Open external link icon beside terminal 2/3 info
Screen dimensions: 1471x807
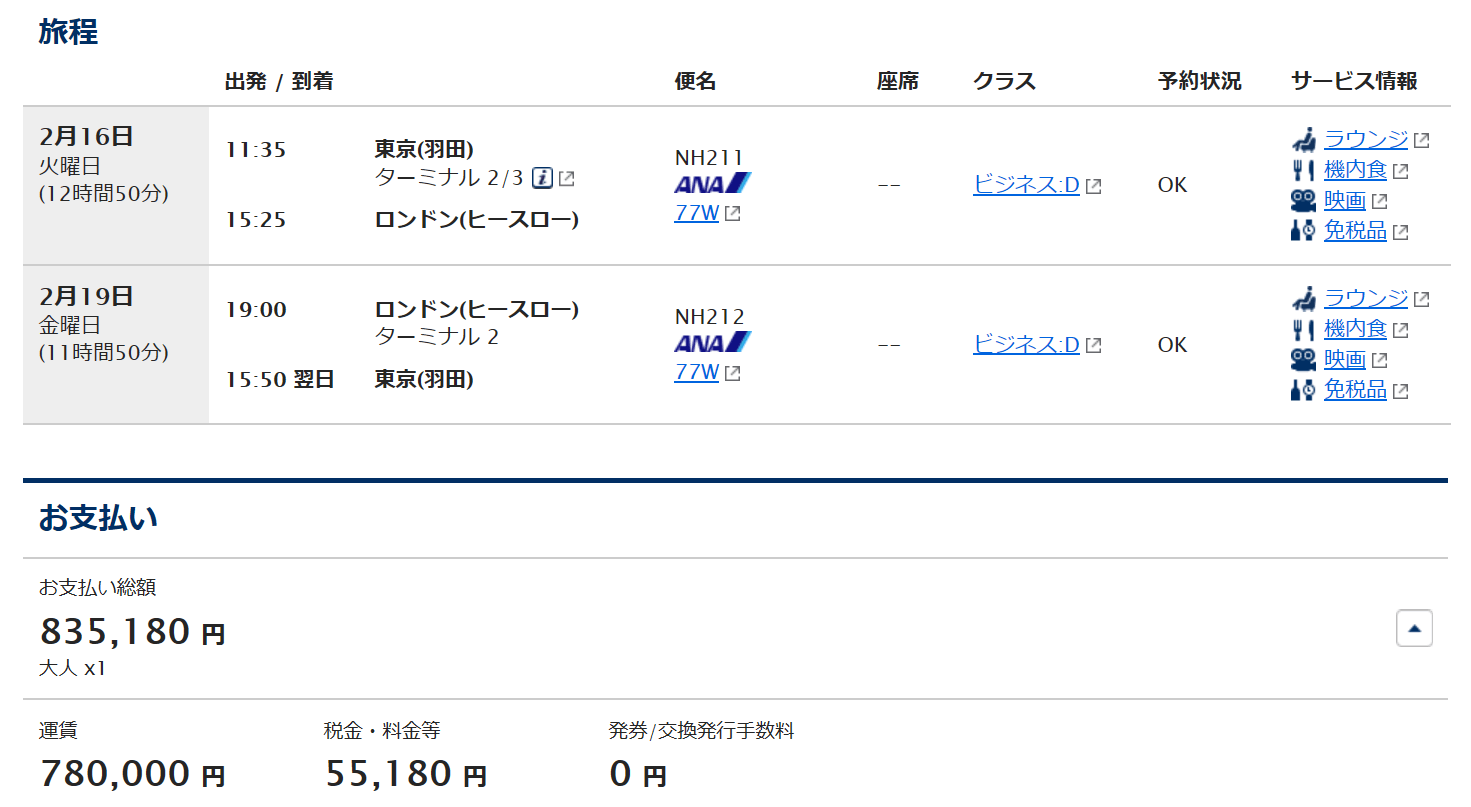tap(567, 179)
